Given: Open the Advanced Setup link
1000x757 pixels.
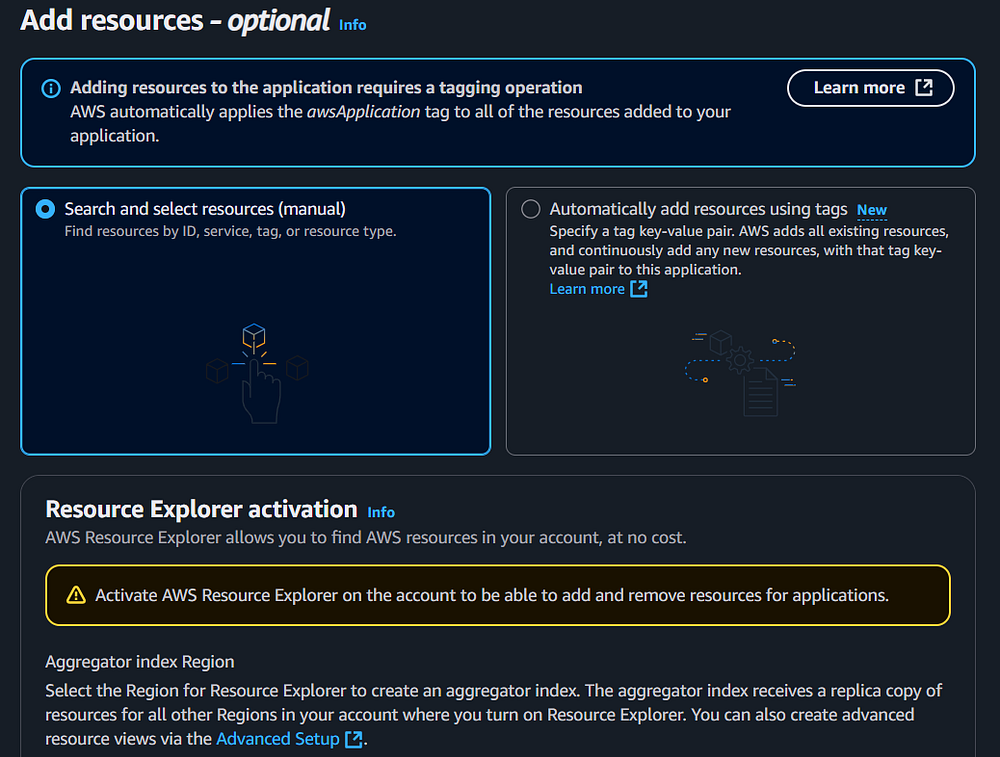Looking at the screenshot, I should tap(277, 739).
